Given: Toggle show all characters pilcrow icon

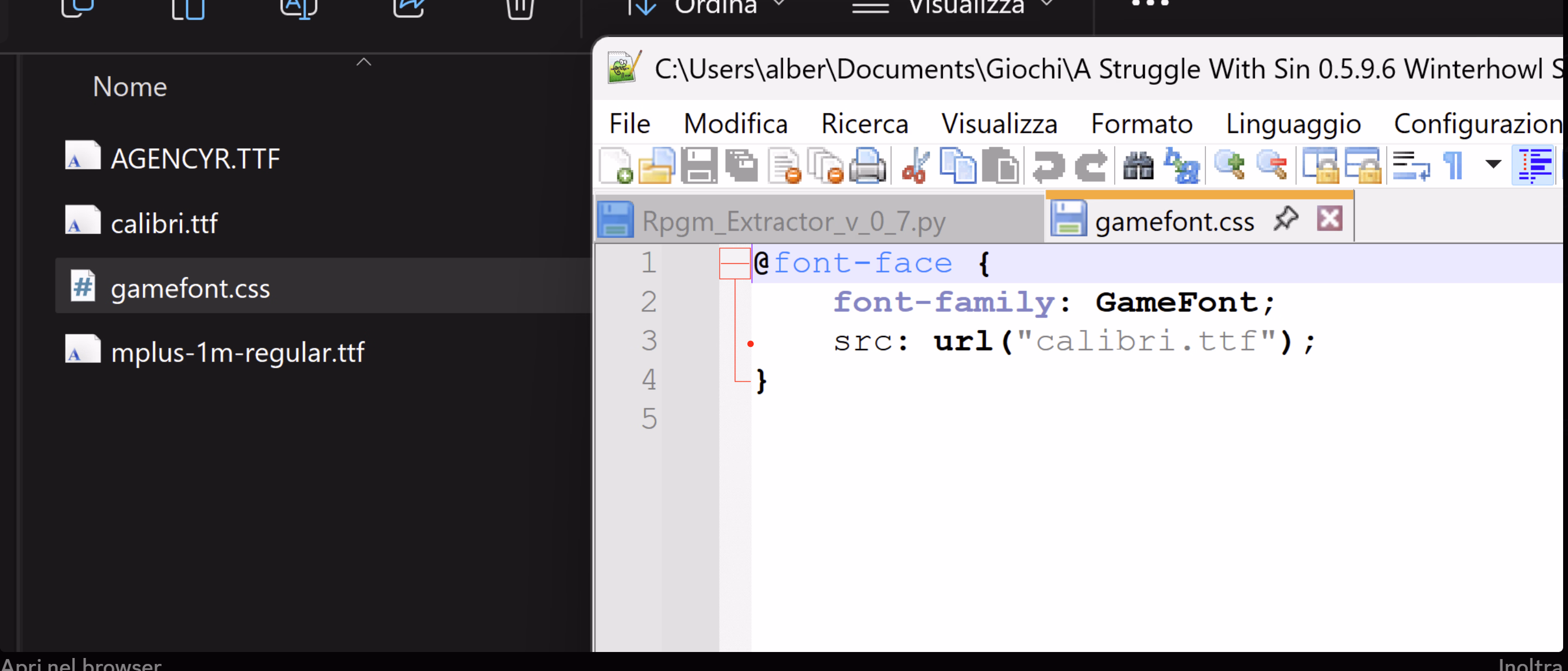Looking at the screenshot, I should coord(1453,165).
